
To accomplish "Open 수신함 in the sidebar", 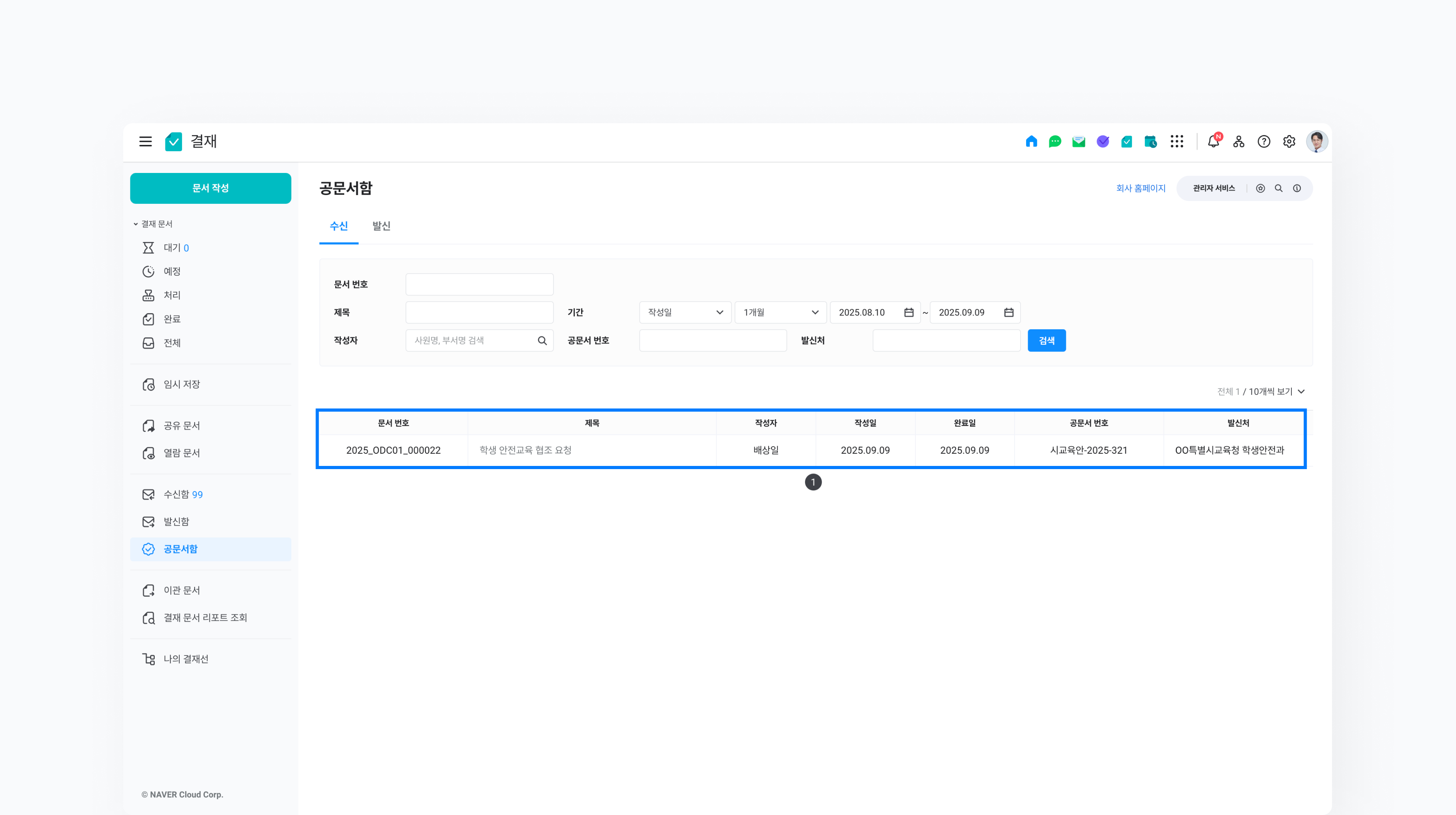I will click(x=176, y=494).
